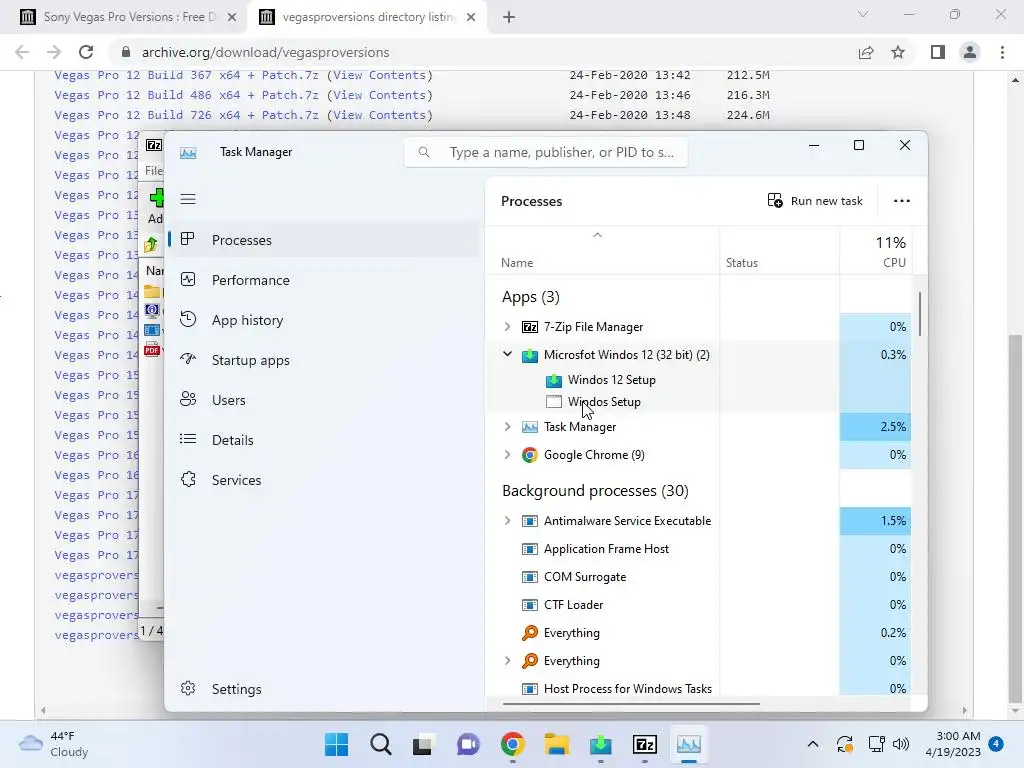1024x768 pixels.
Task: Open Task Manager hamburger navigation menu
Action: click(x=188, y=199)
